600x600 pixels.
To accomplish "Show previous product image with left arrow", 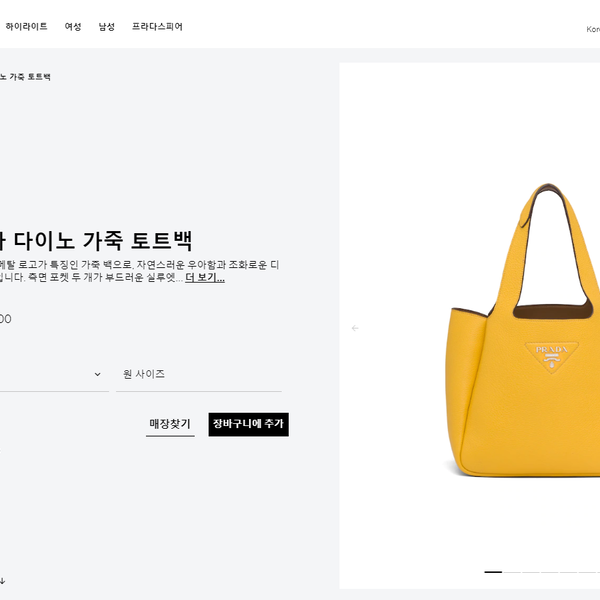I will [355, 328].
